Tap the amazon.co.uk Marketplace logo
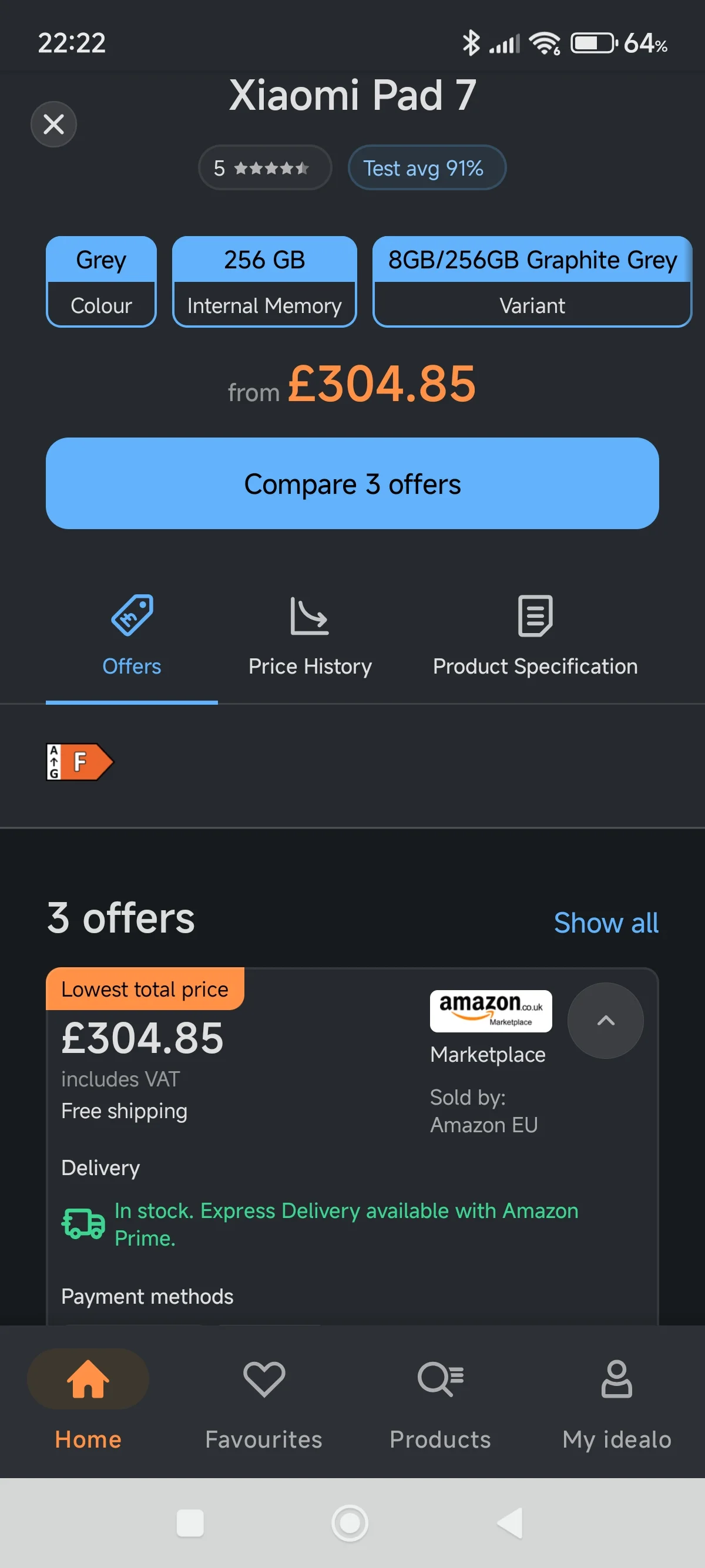This screenshot has width=705, height=1568. (491, 1011)
